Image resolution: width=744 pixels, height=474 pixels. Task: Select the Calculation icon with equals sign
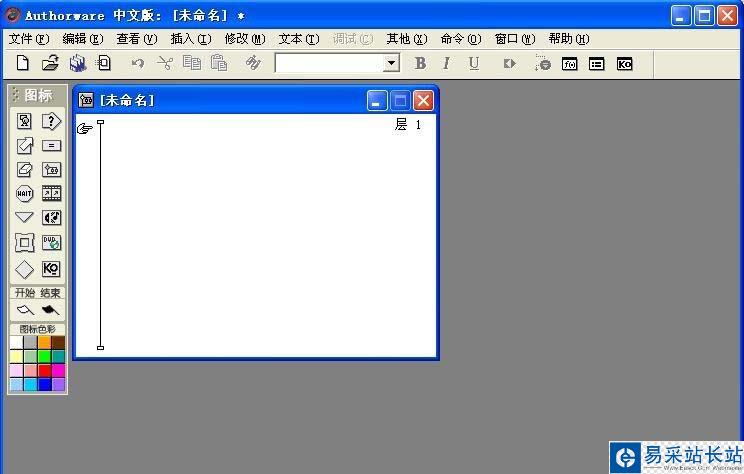(51, 145)
